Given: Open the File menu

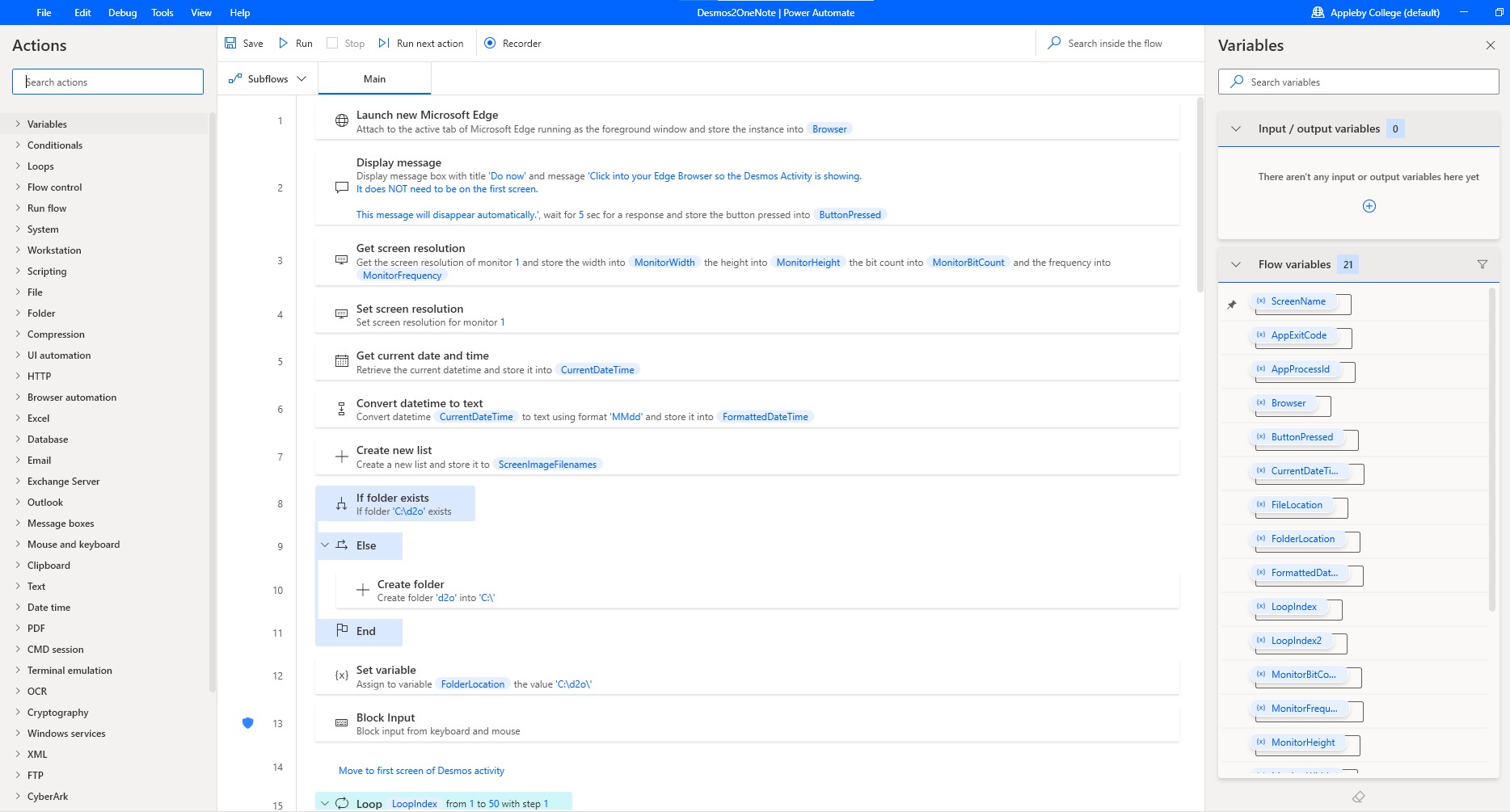Looking at the screenshot, I should tap(44, 12).
